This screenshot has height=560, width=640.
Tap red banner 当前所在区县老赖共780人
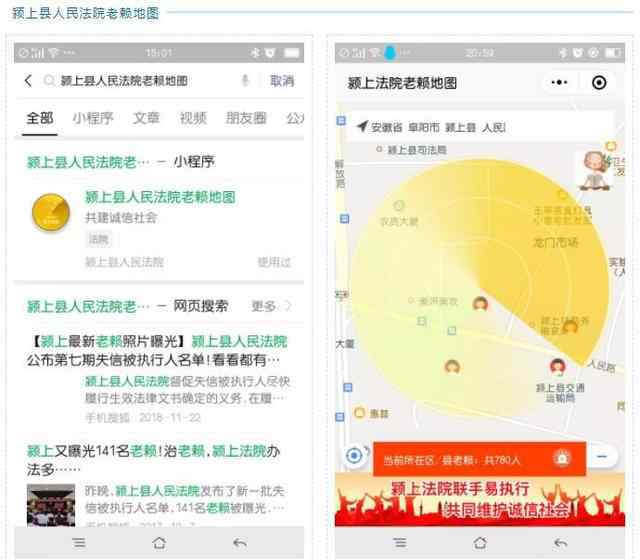480,459
